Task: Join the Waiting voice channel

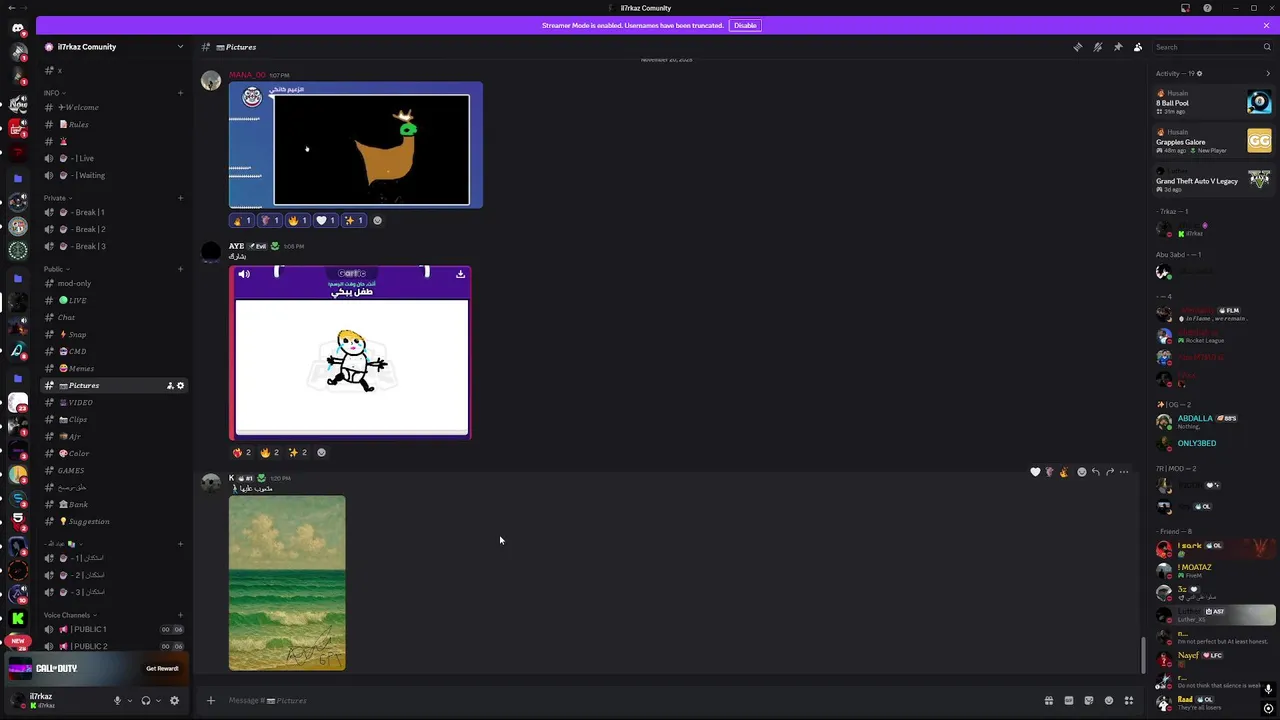Action: pos(114,175)
